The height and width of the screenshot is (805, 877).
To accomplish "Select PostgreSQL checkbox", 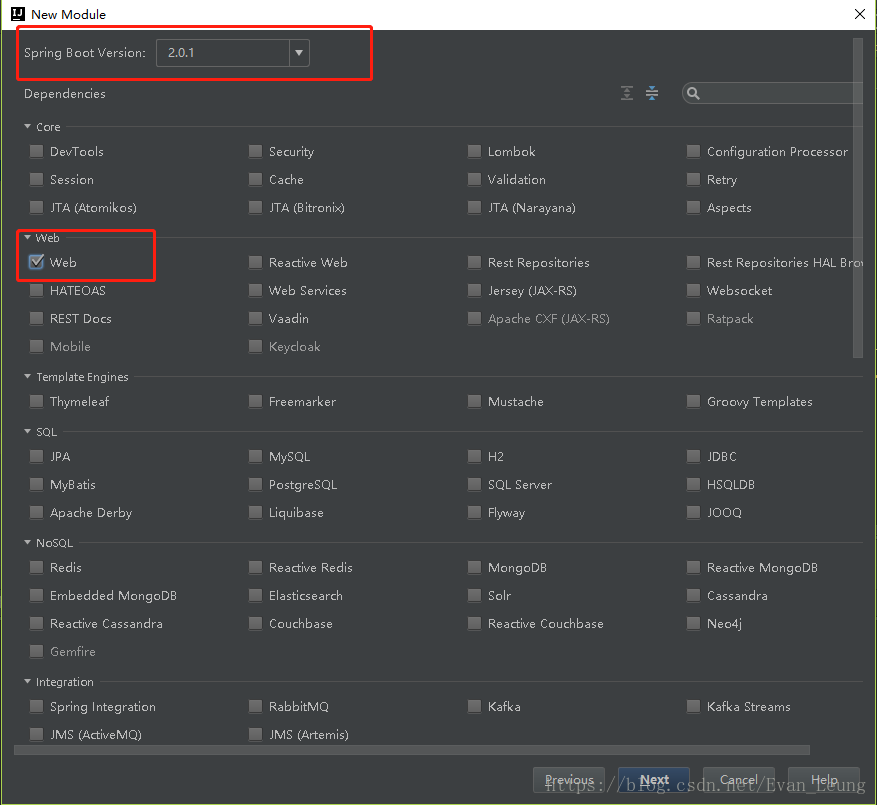I will [256, 484].
